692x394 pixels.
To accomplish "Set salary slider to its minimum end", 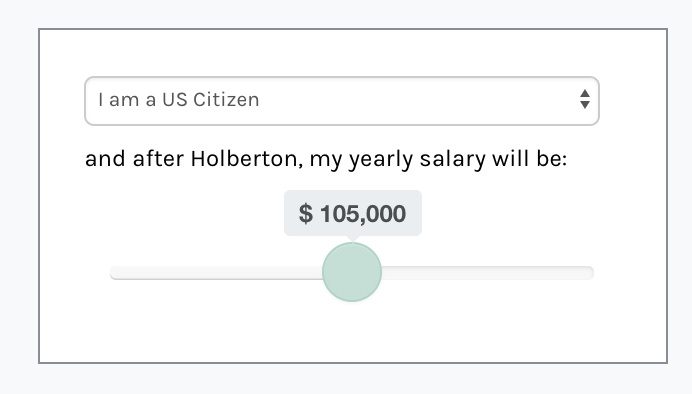I will 113,273.
